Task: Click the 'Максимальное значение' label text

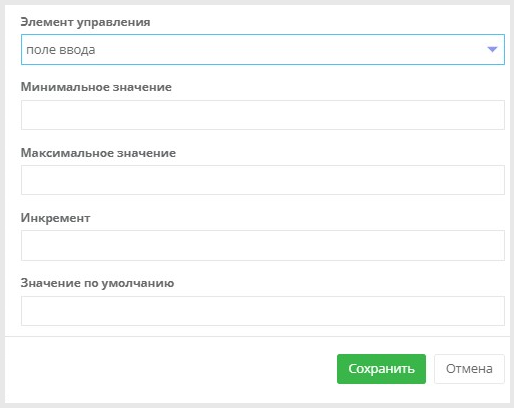Action: (x=98, y=153)
